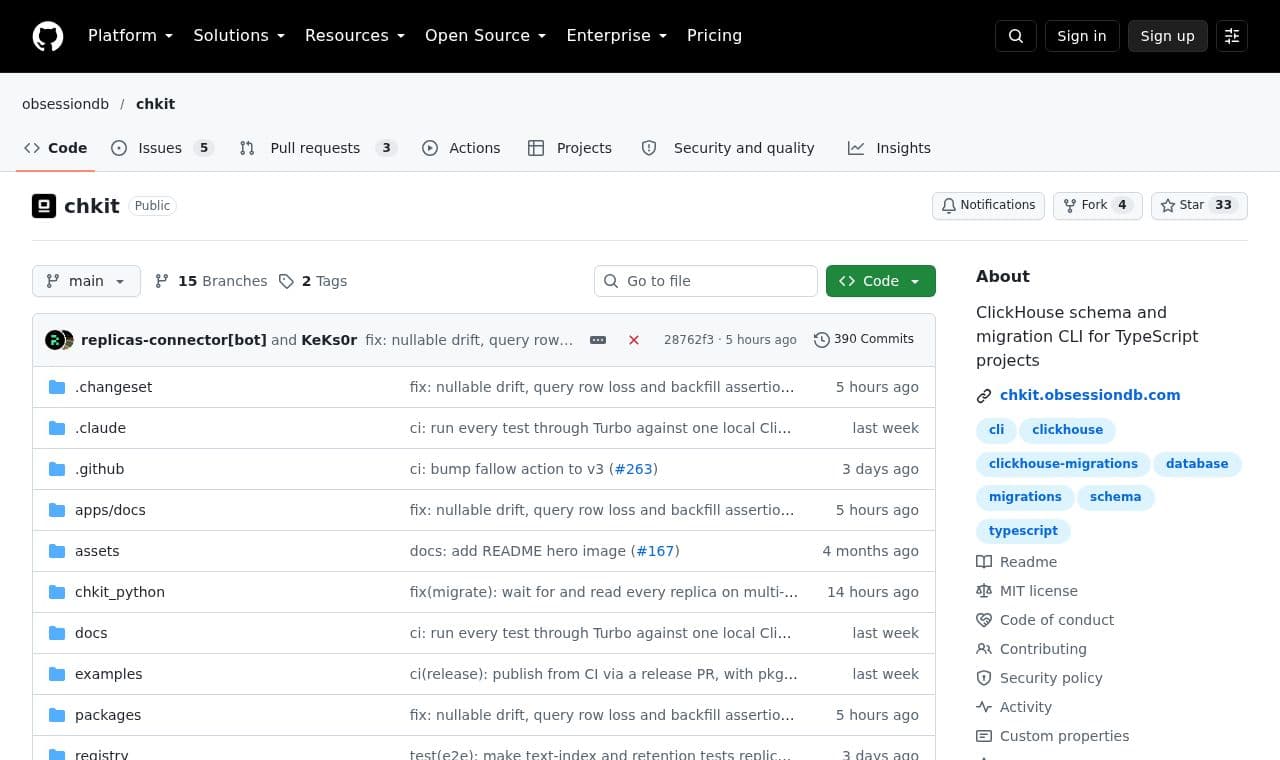Open the Platform dropdown menu
The width and height of the screenshot is (1280, 760).
pyautogui.click(x=131, y=36)
